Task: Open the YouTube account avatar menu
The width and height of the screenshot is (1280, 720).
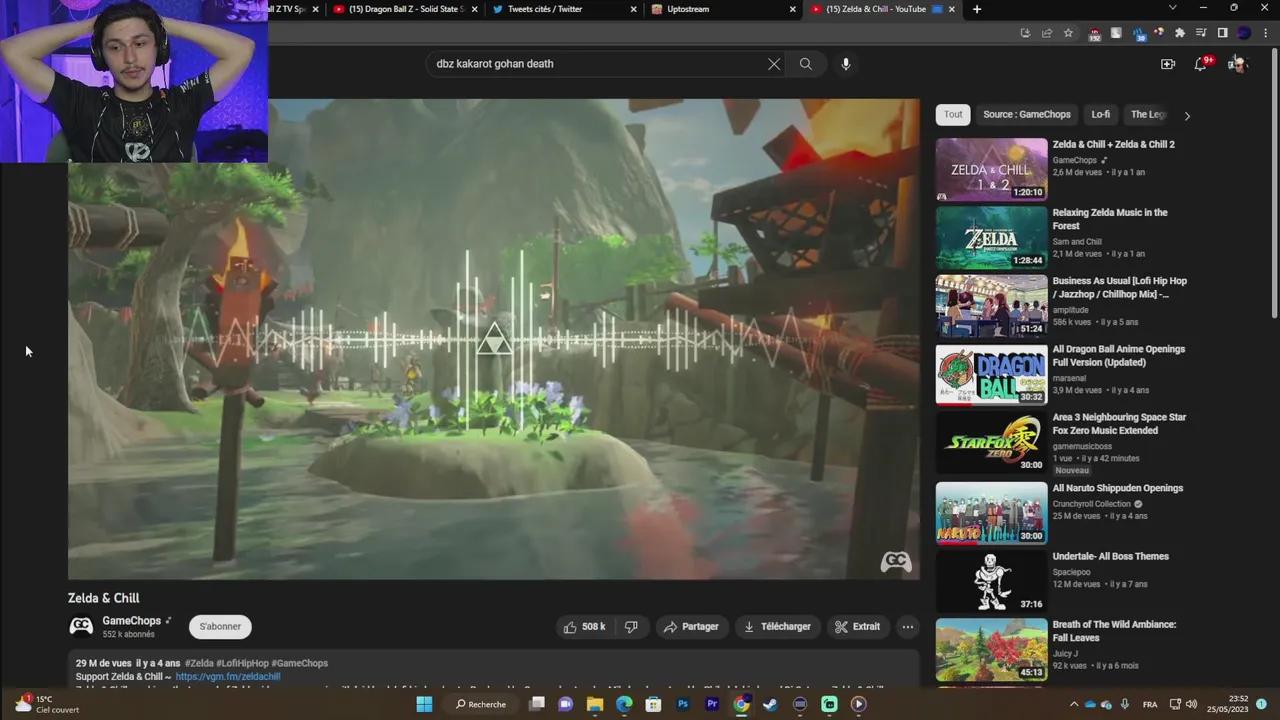Action: (x=1238, y=64)
